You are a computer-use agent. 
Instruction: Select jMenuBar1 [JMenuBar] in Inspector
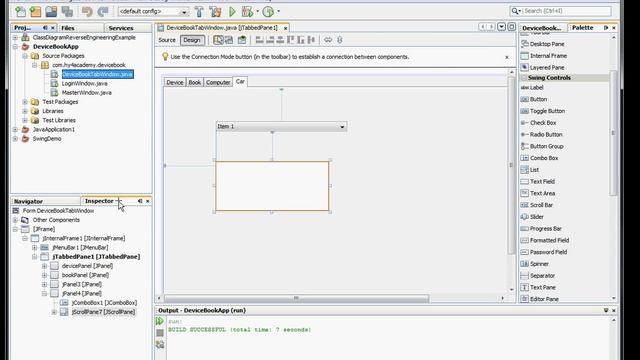[80, 247]
